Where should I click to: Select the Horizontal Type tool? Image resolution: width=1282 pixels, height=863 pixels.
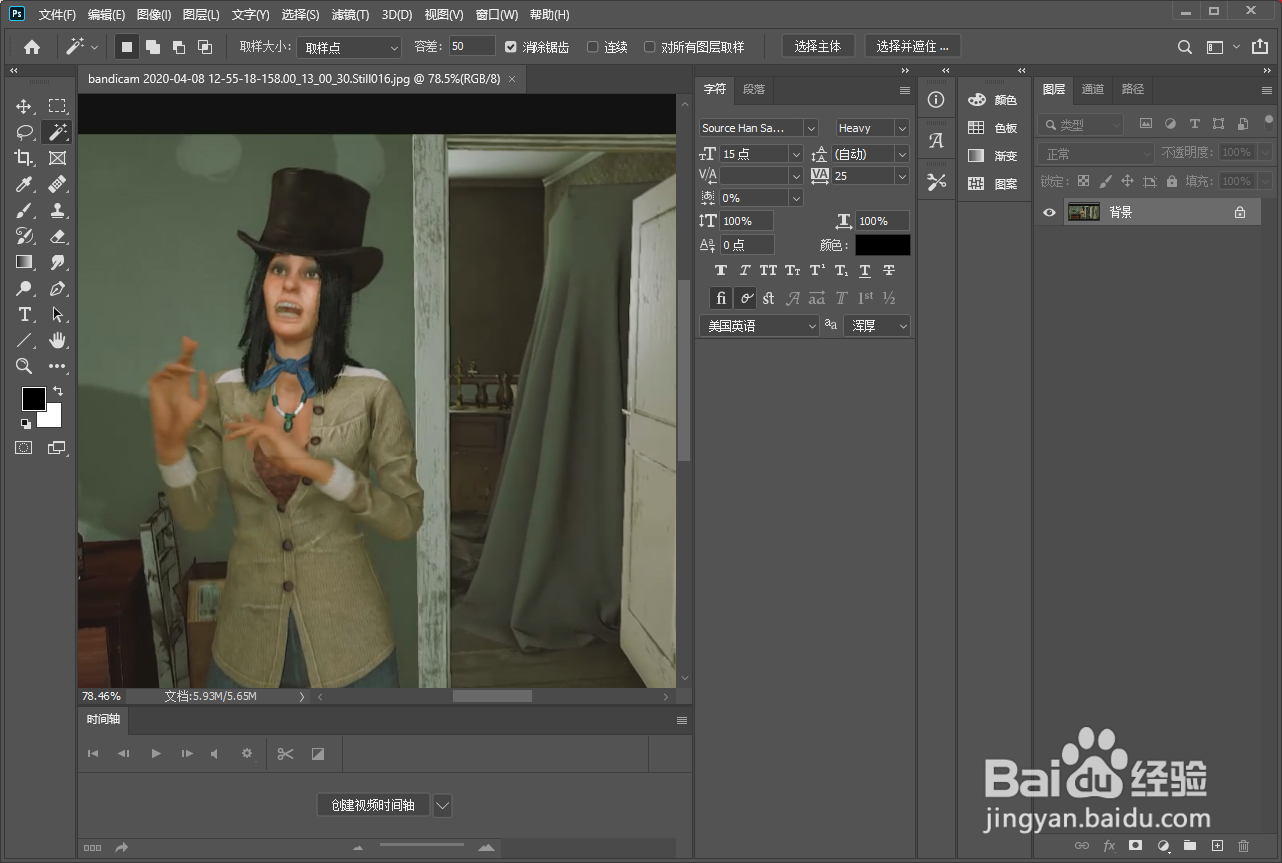point(24,314)
